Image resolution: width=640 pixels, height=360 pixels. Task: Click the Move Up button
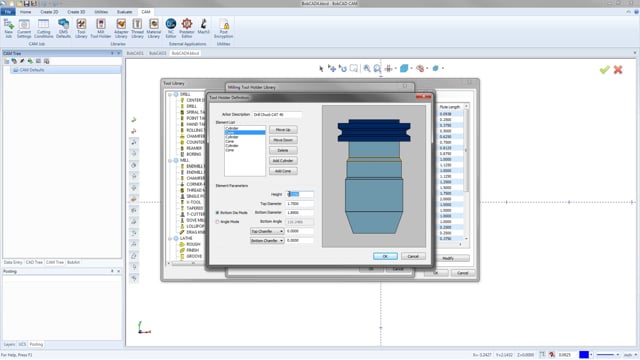pos(283,130)
